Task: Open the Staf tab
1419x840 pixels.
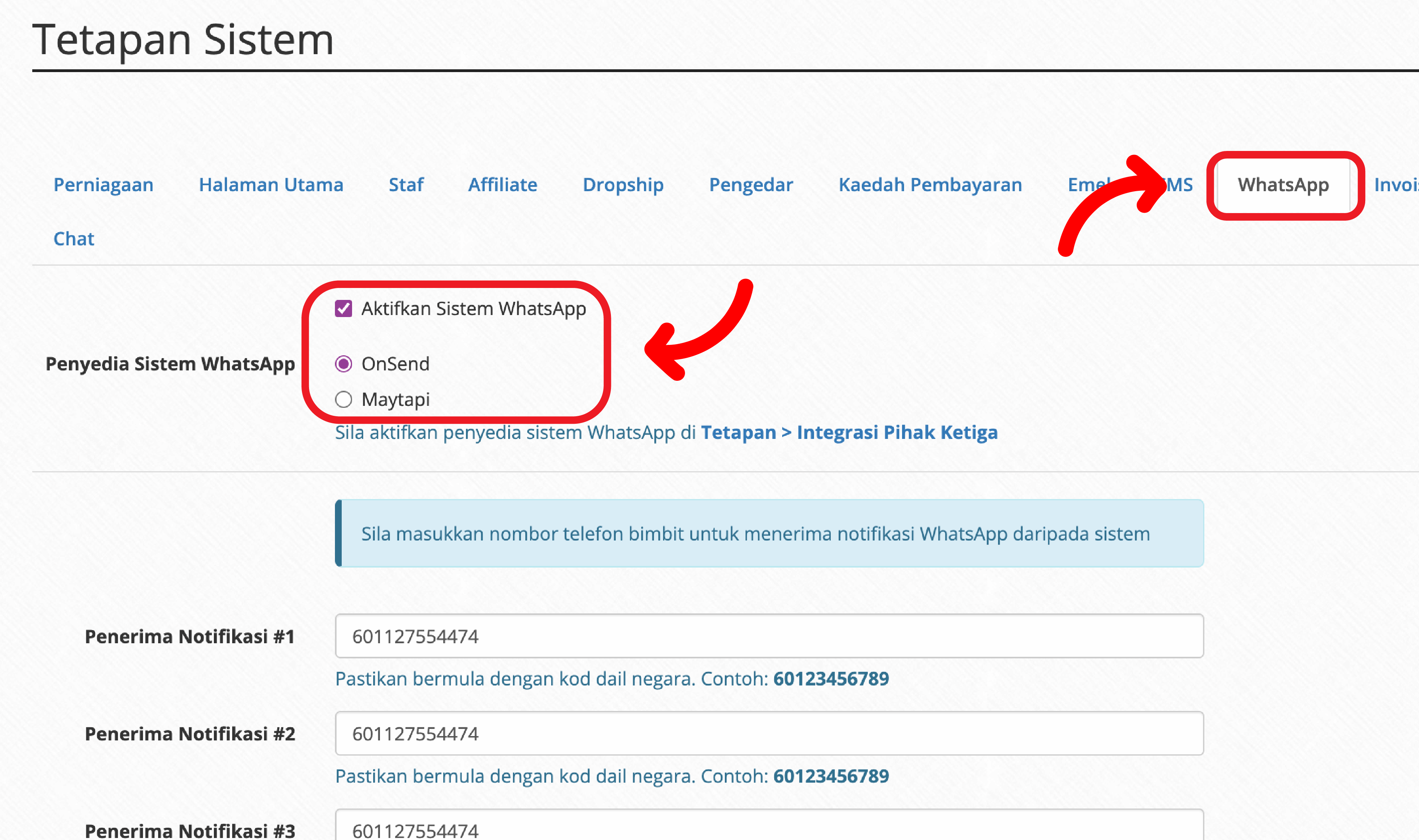Action: coord(405,184)
